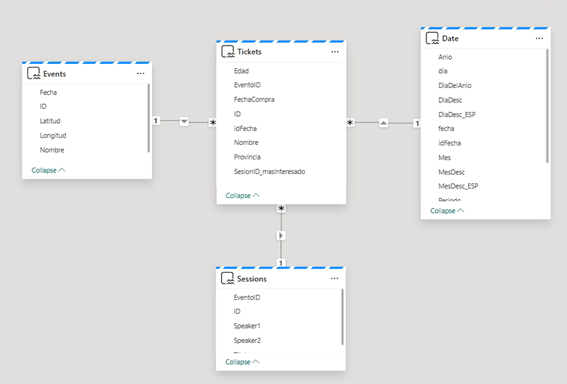Click the '1' cardinality marker beside Events

point(156,121)
